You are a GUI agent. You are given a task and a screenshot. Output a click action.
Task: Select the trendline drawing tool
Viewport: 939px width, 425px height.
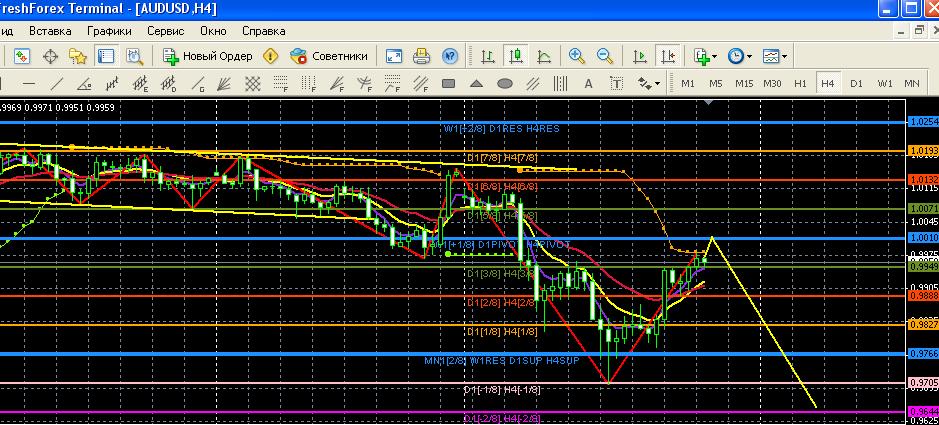click(x=57, y=84)
